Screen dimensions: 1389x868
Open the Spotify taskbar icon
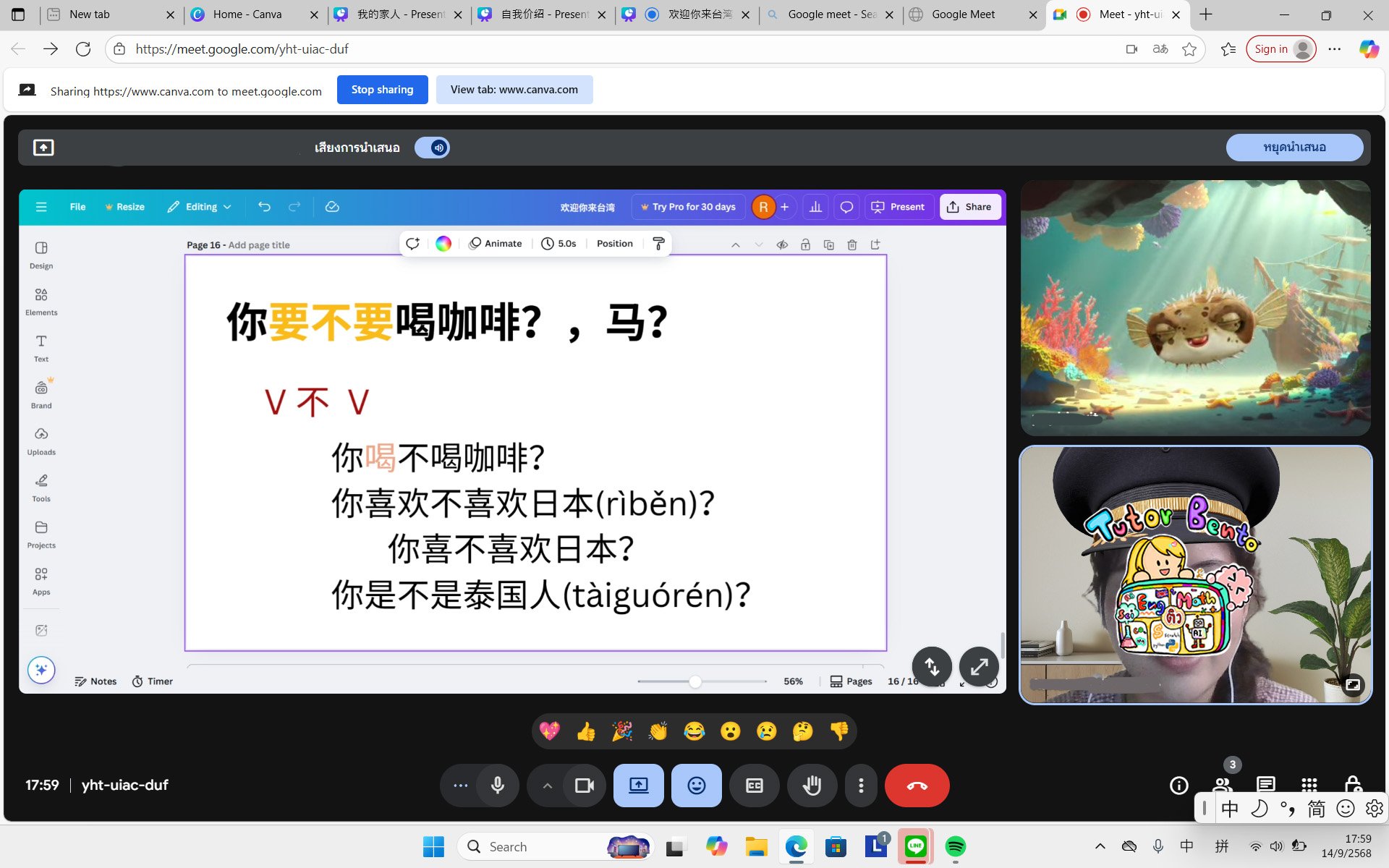955,846
